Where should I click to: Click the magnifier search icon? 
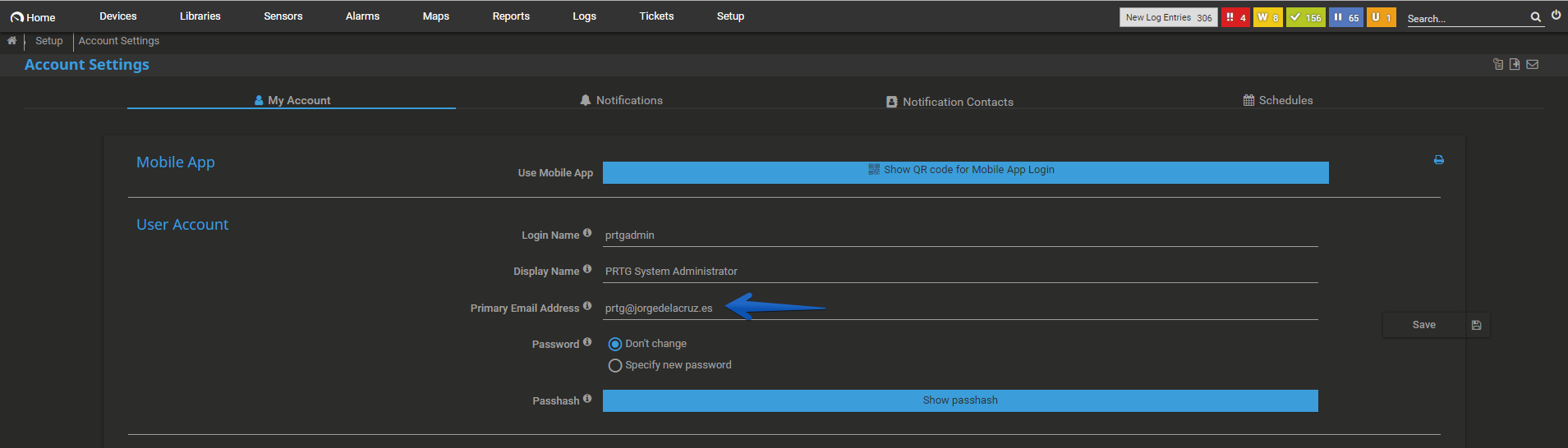click(1535, 17)
